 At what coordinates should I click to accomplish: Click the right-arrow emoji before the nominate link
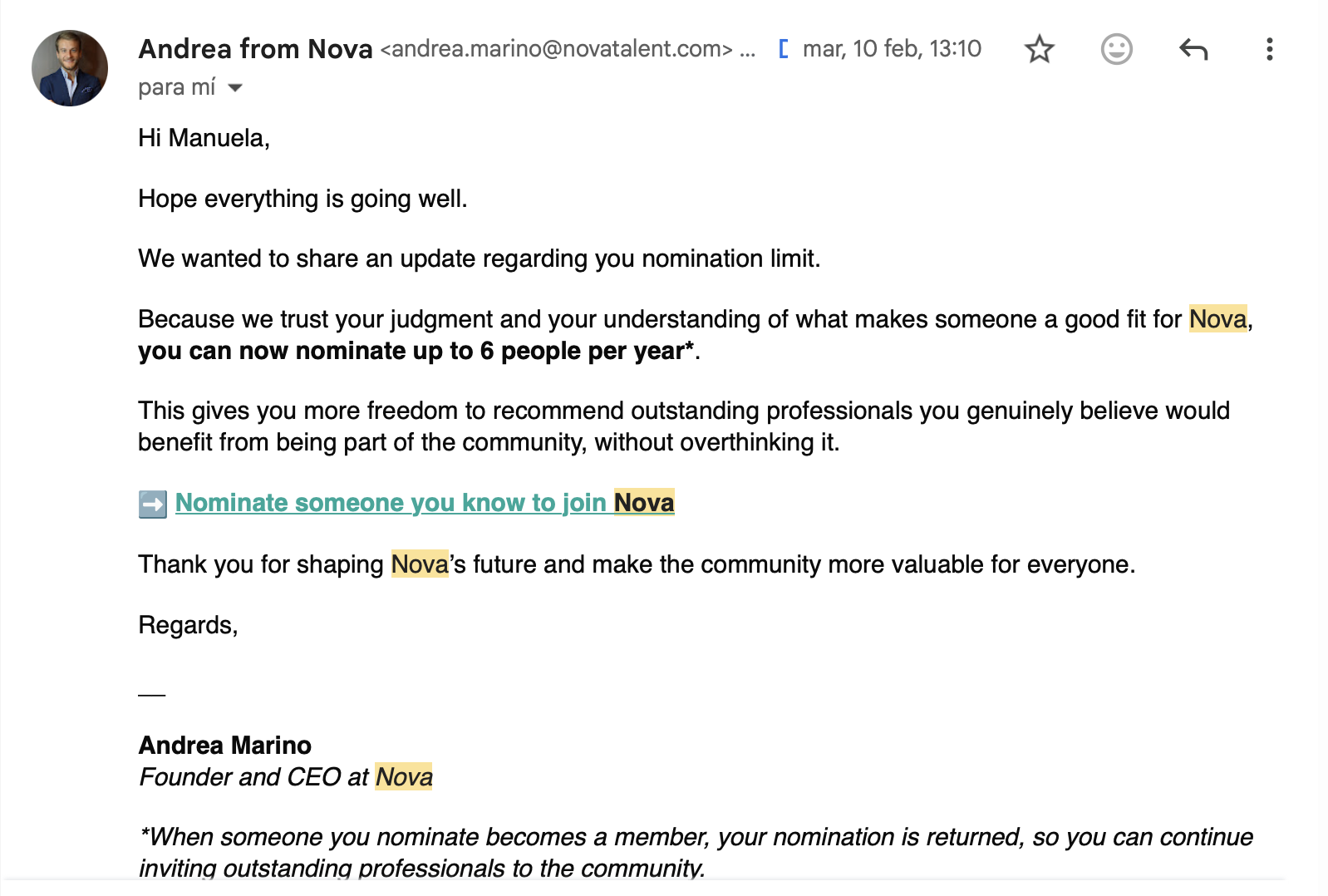[153, 504]
